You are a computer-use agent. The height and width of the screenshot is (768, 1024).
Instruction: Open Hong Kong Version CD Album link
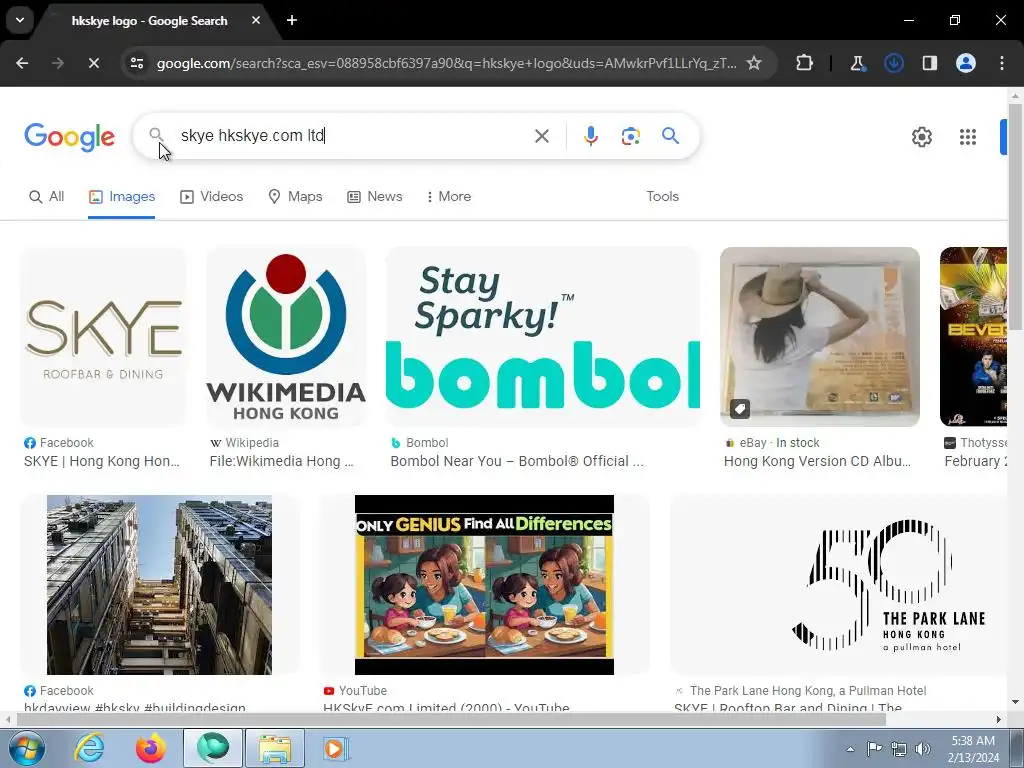coord(817,461)
